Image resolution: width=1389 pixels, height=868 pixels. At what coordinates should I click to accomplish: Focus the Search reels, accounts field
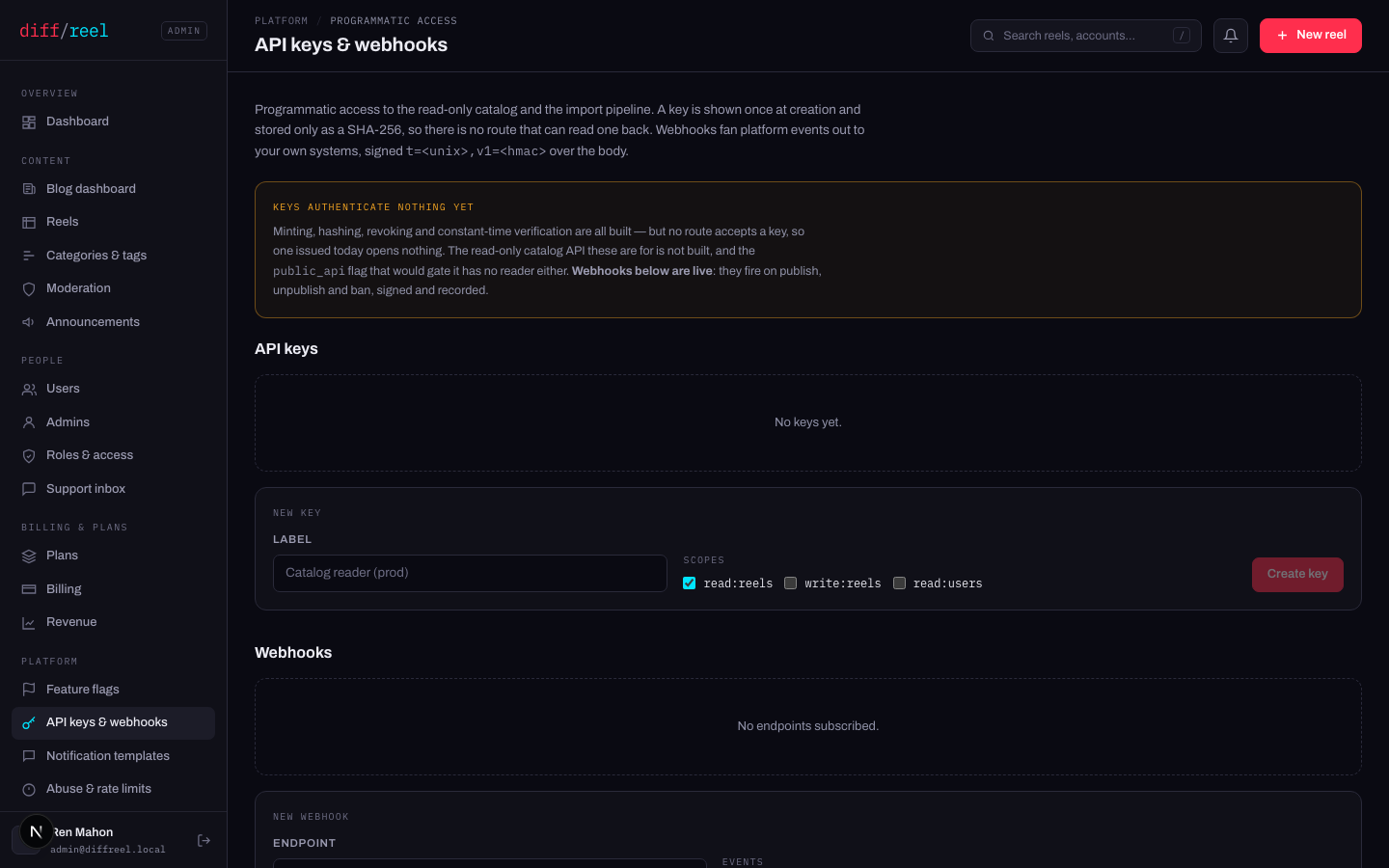[1086, 36]
